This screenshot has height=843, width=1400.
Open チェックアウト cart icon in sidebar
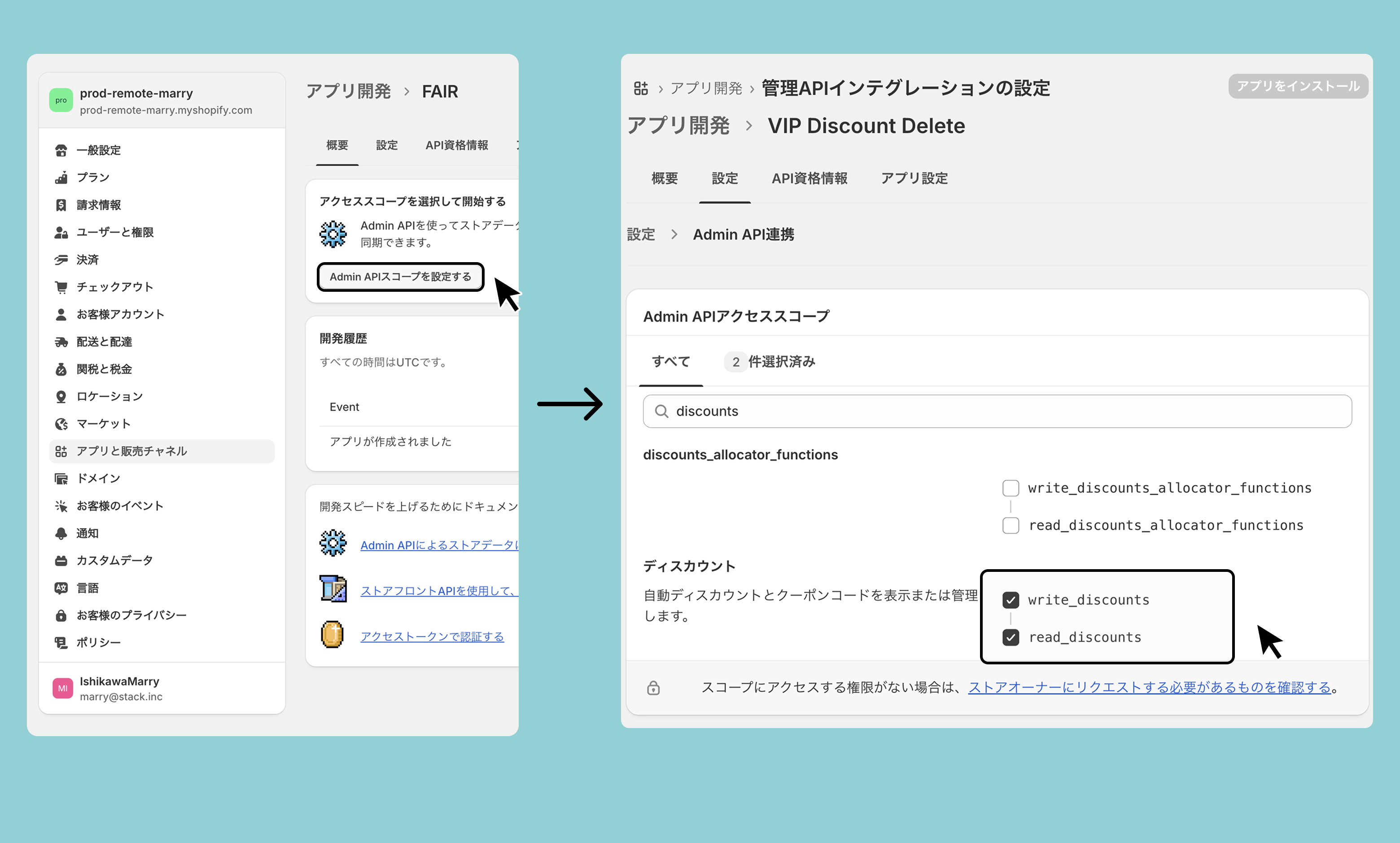(61, 287)
